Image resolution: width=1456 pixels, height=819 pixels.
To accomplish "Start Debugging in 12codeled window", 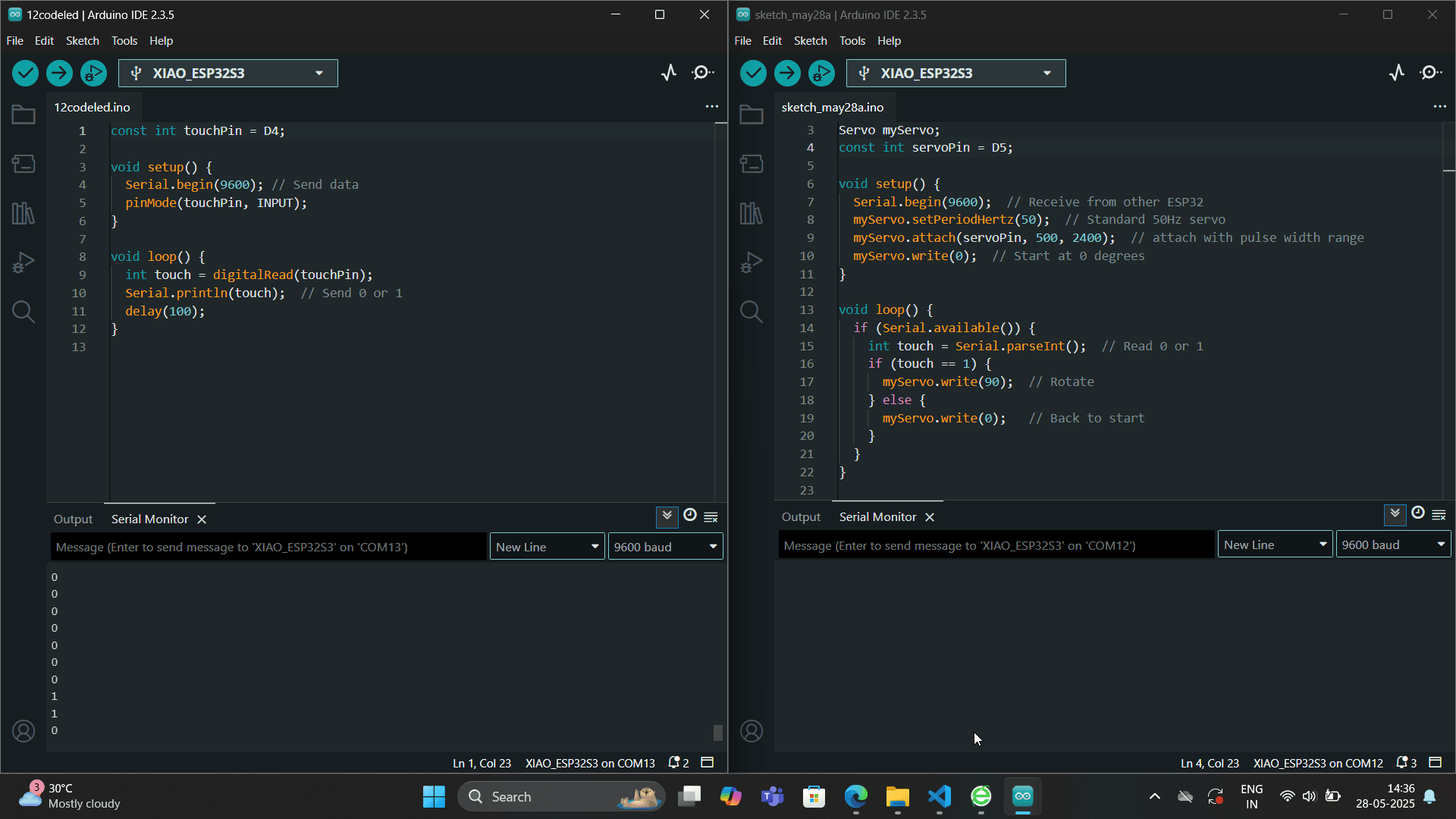I will [x=93, y=73].
